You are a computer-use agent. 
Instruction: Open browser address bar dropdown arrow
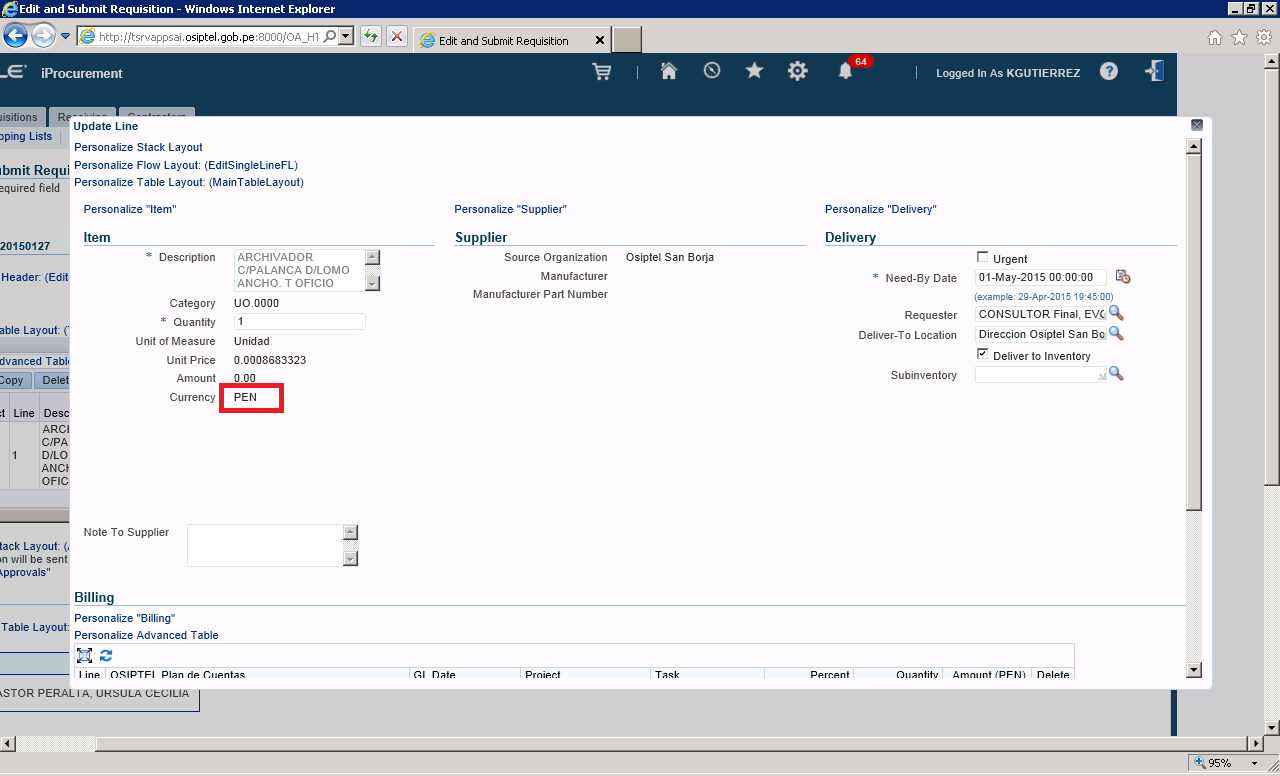346,36
